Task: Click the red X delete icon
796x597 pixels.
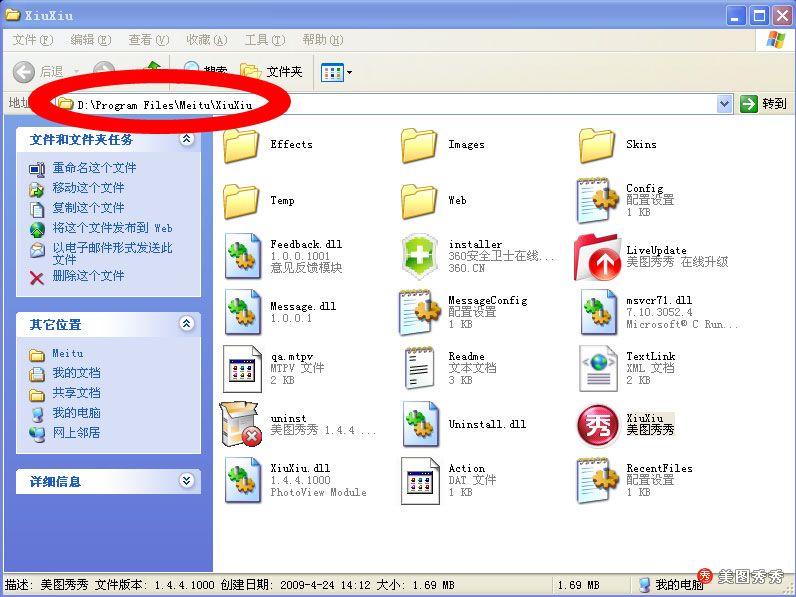Action: 37,278
